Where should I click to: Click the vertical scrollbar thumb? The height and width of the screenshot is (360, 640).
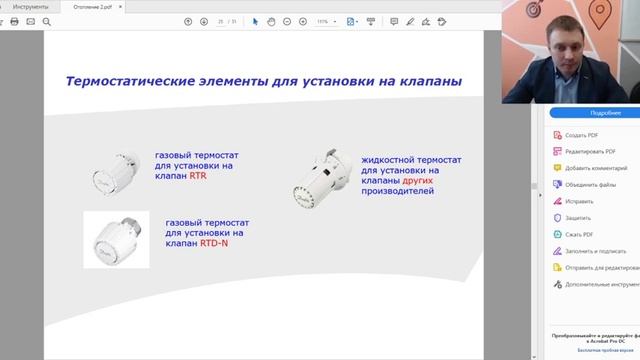pos(534,186)
